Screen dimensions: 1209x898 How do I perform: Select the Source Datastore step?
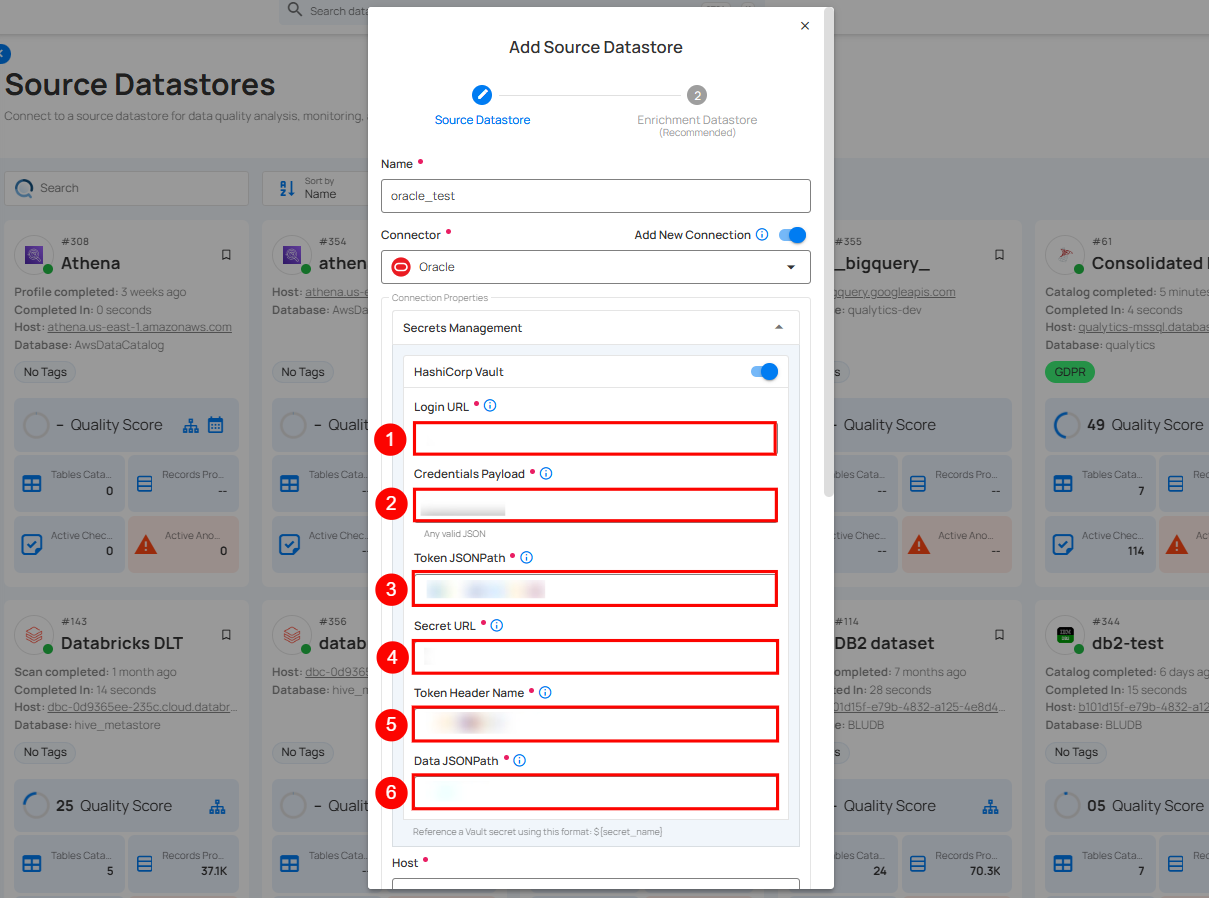tap(482, 96)
